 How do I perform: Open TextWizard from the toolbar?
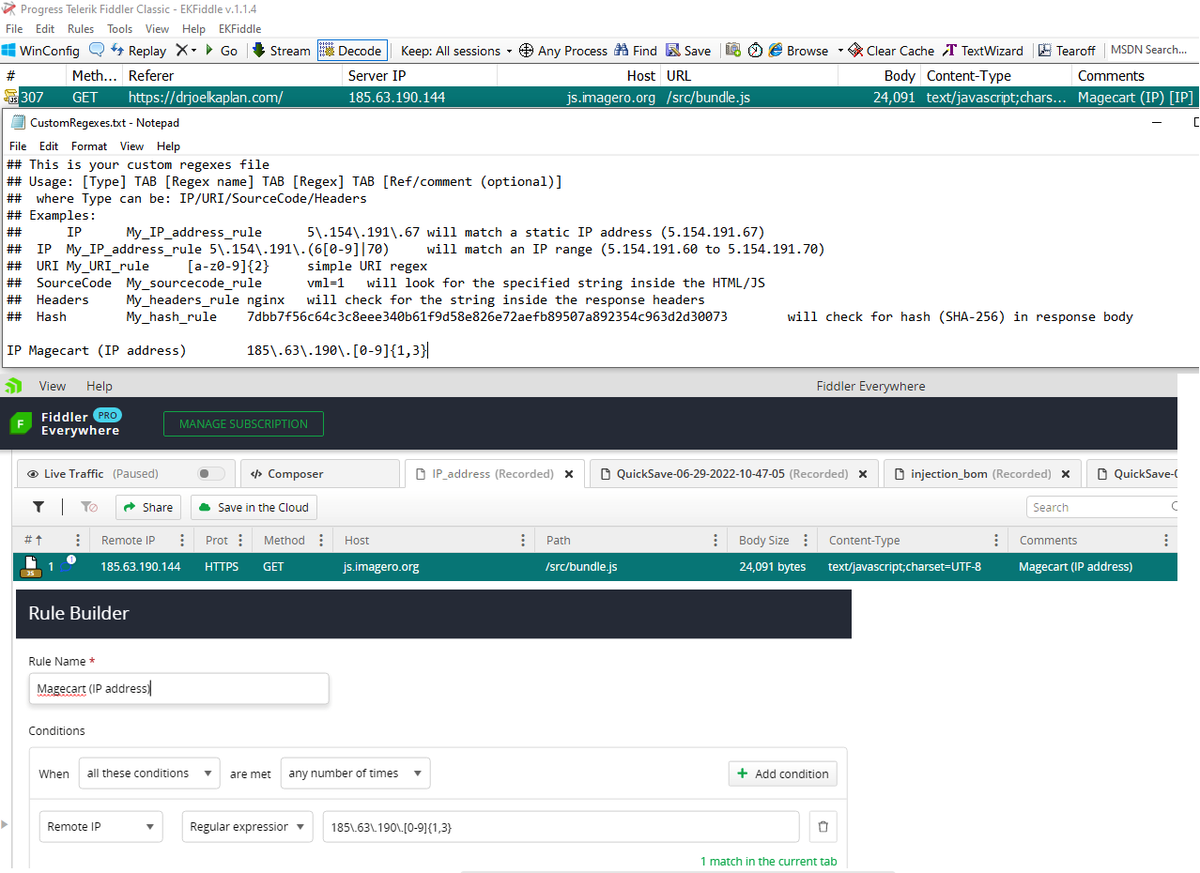[984, 50]
